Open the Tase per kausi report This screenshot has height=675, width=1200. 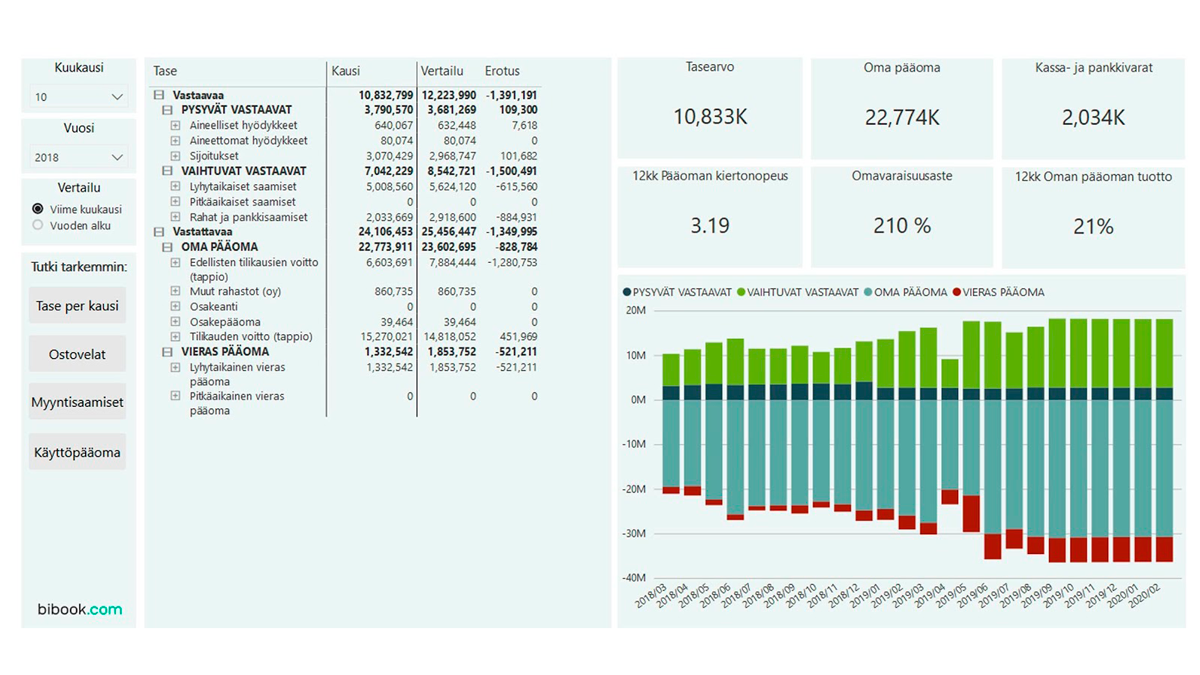[77, 305]
